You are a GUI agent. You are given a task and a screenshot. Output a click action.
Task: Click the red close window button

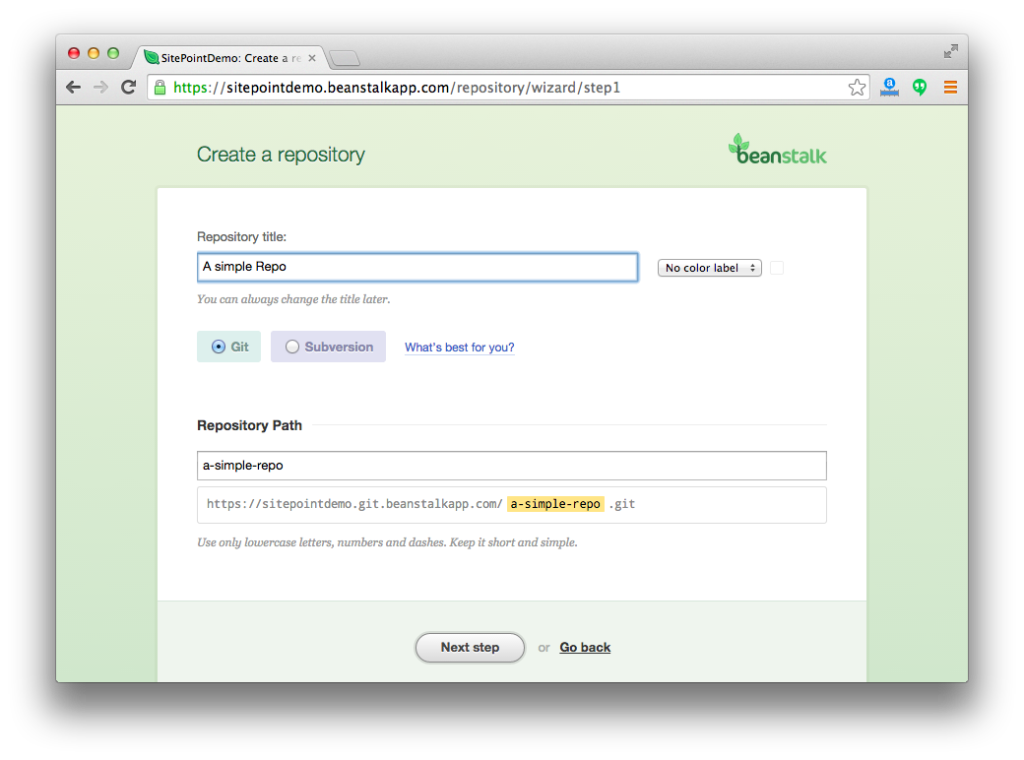click(74, 53)
